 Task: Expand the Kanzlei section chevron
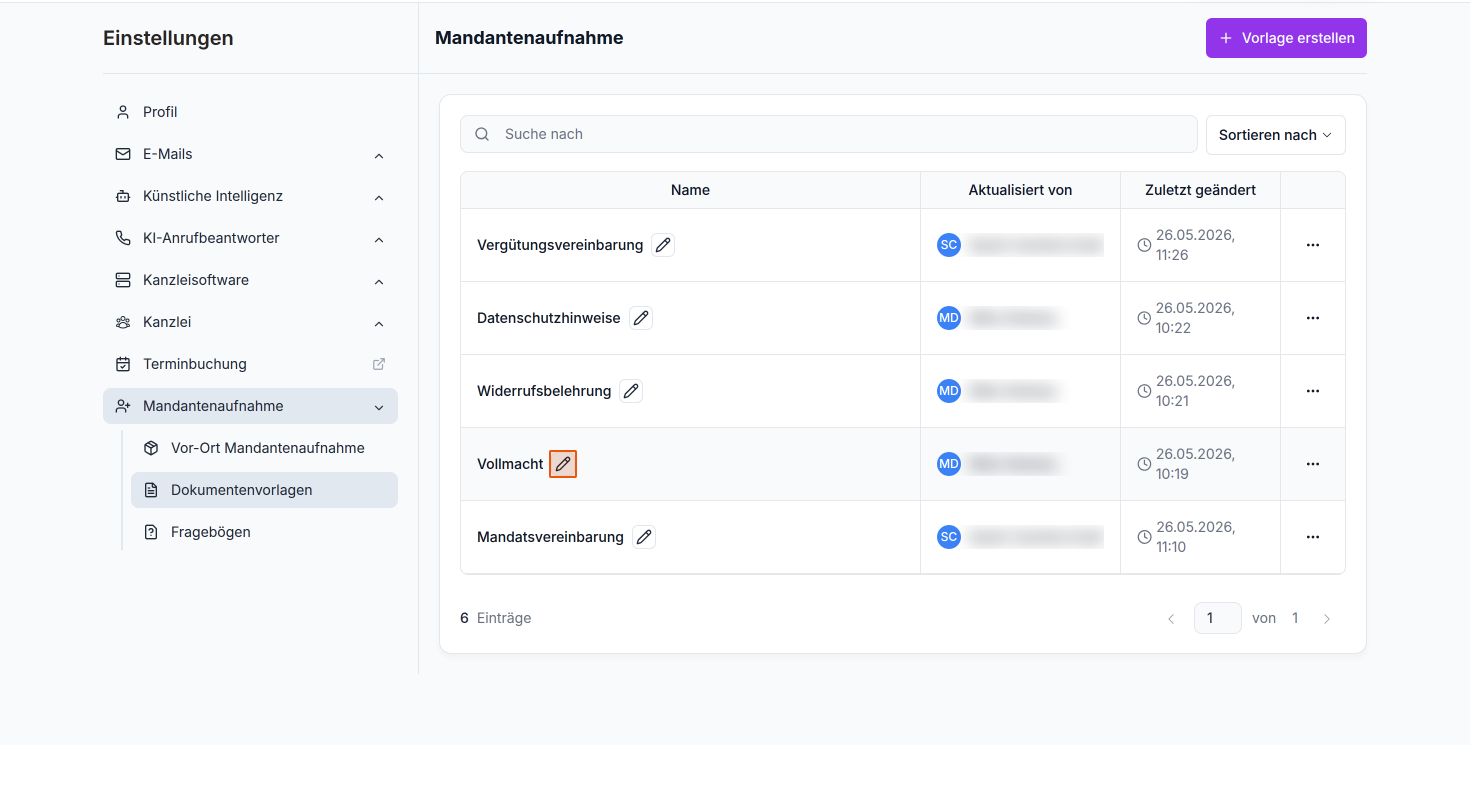tap(379, 324)
